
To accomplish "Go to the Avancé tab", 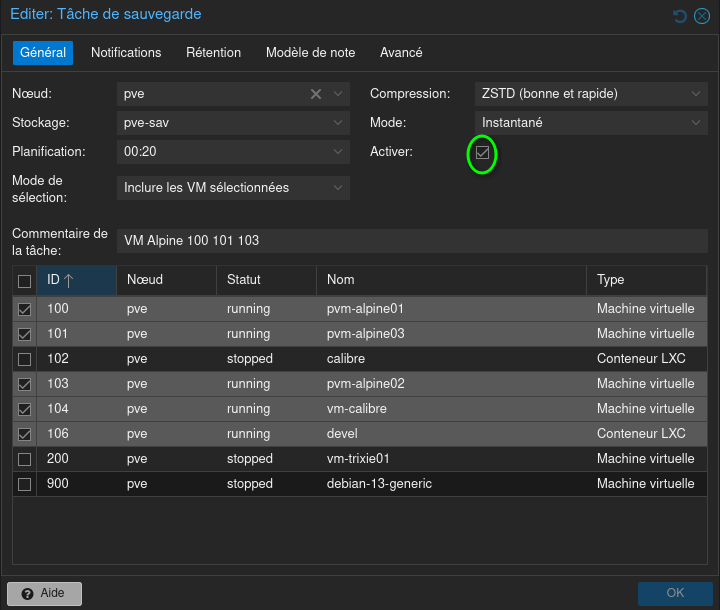I will (x=401, y=52).
